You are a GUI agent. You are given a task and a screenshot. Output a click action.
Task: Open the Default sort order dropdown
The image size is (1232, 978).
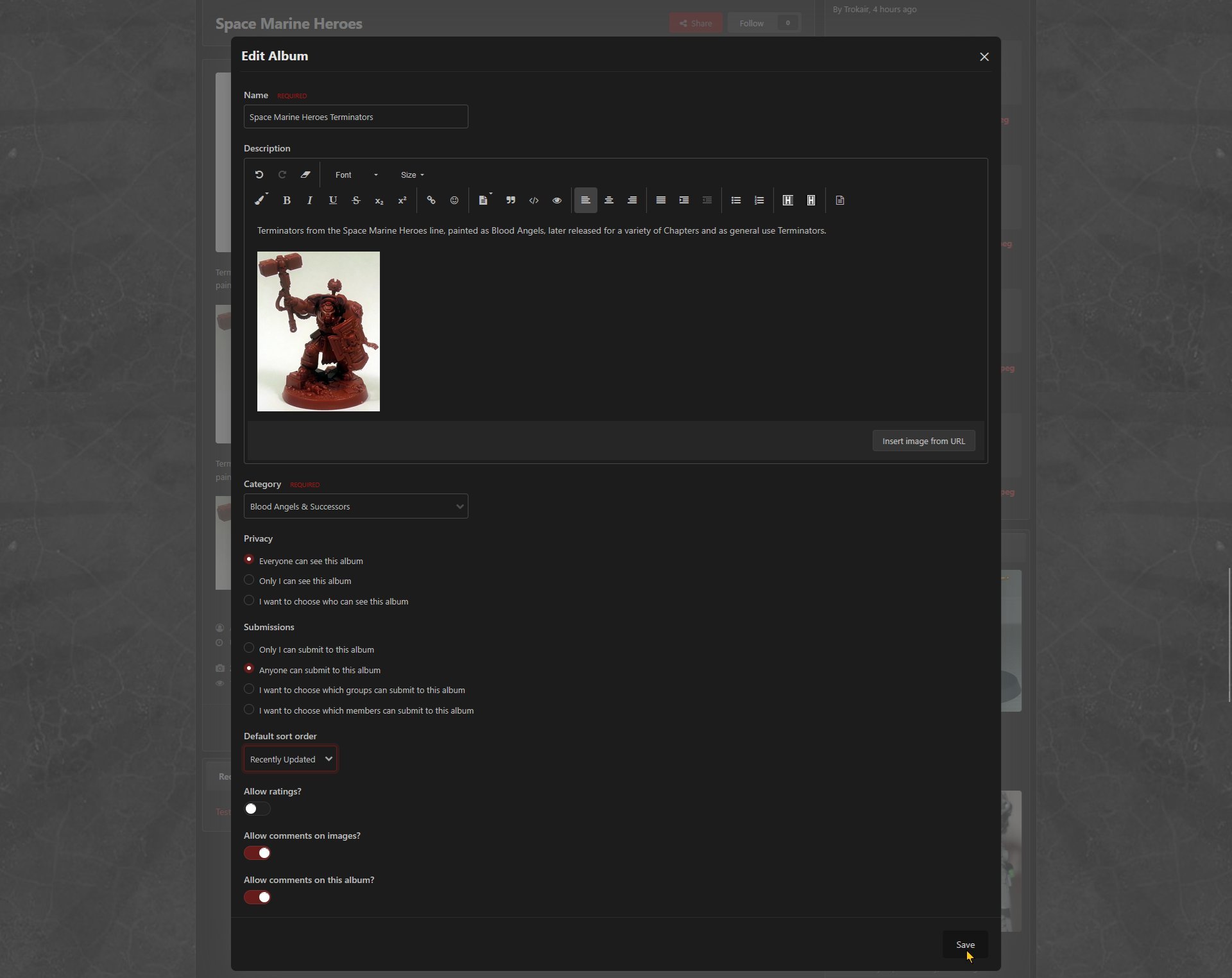[290, 759]
